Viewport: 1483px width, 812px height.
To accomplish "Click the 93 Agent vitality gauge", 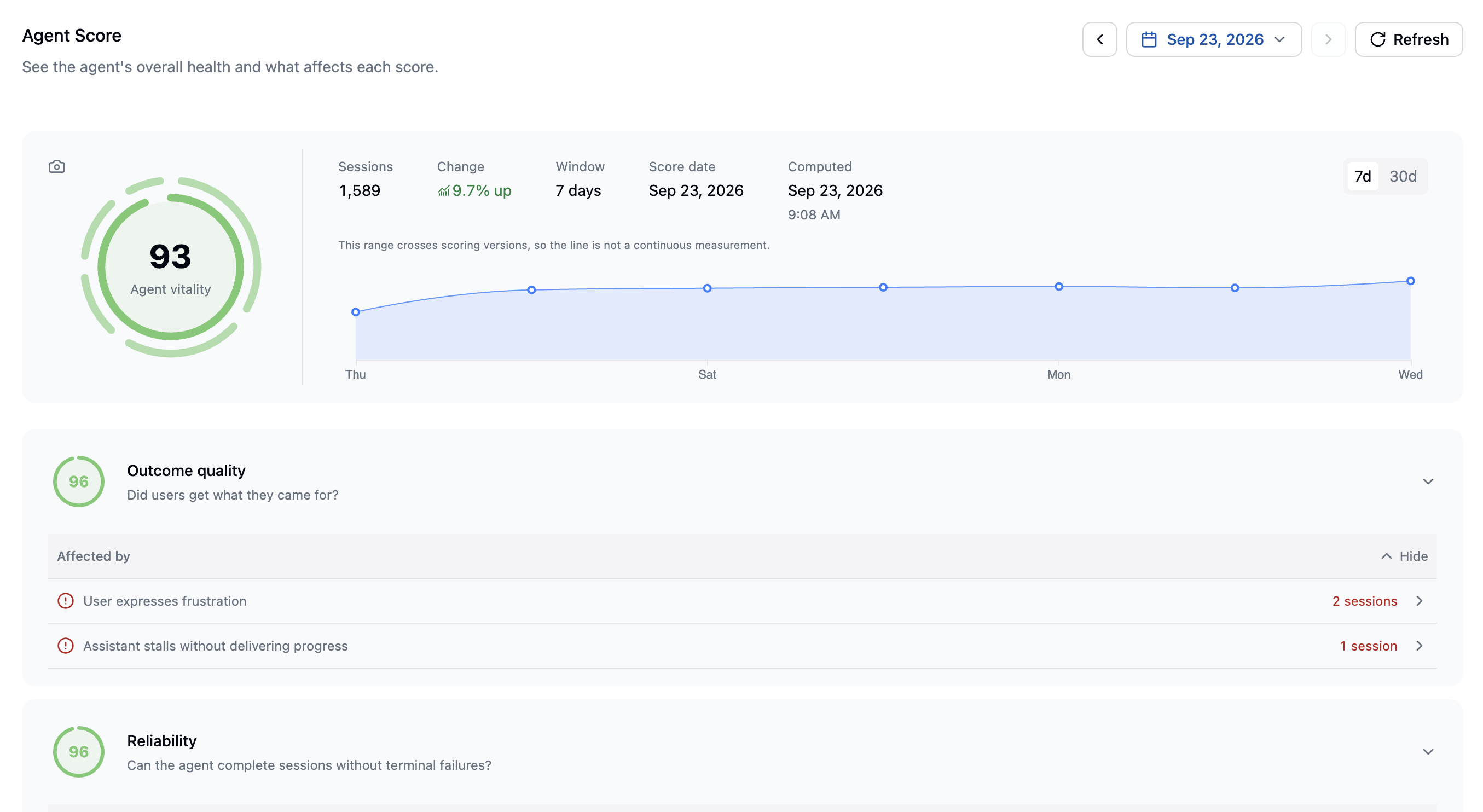I will tap(170, 266).
